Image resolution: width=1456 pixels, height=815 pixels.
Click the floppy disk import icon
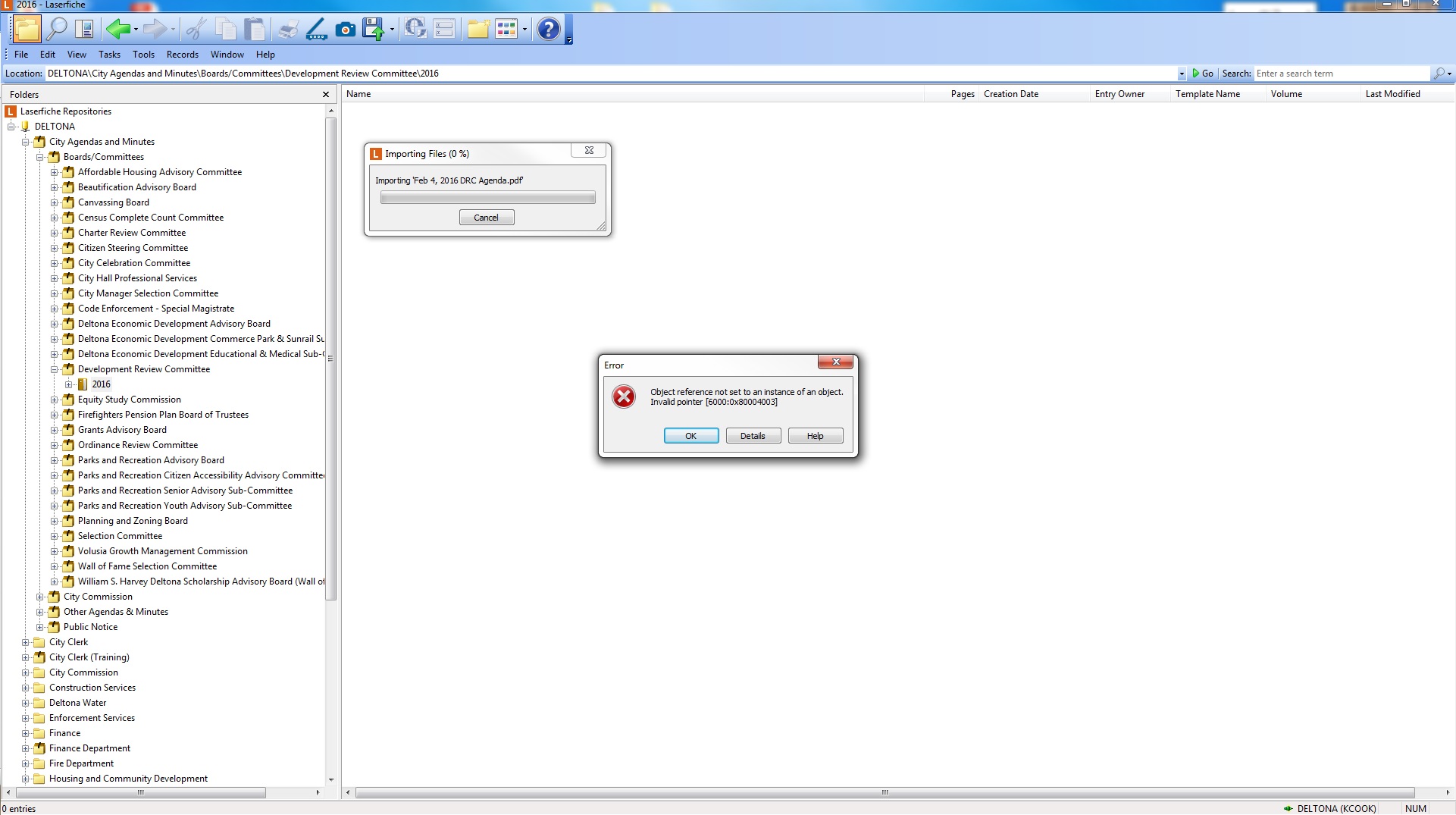click(x=373, y=30)
